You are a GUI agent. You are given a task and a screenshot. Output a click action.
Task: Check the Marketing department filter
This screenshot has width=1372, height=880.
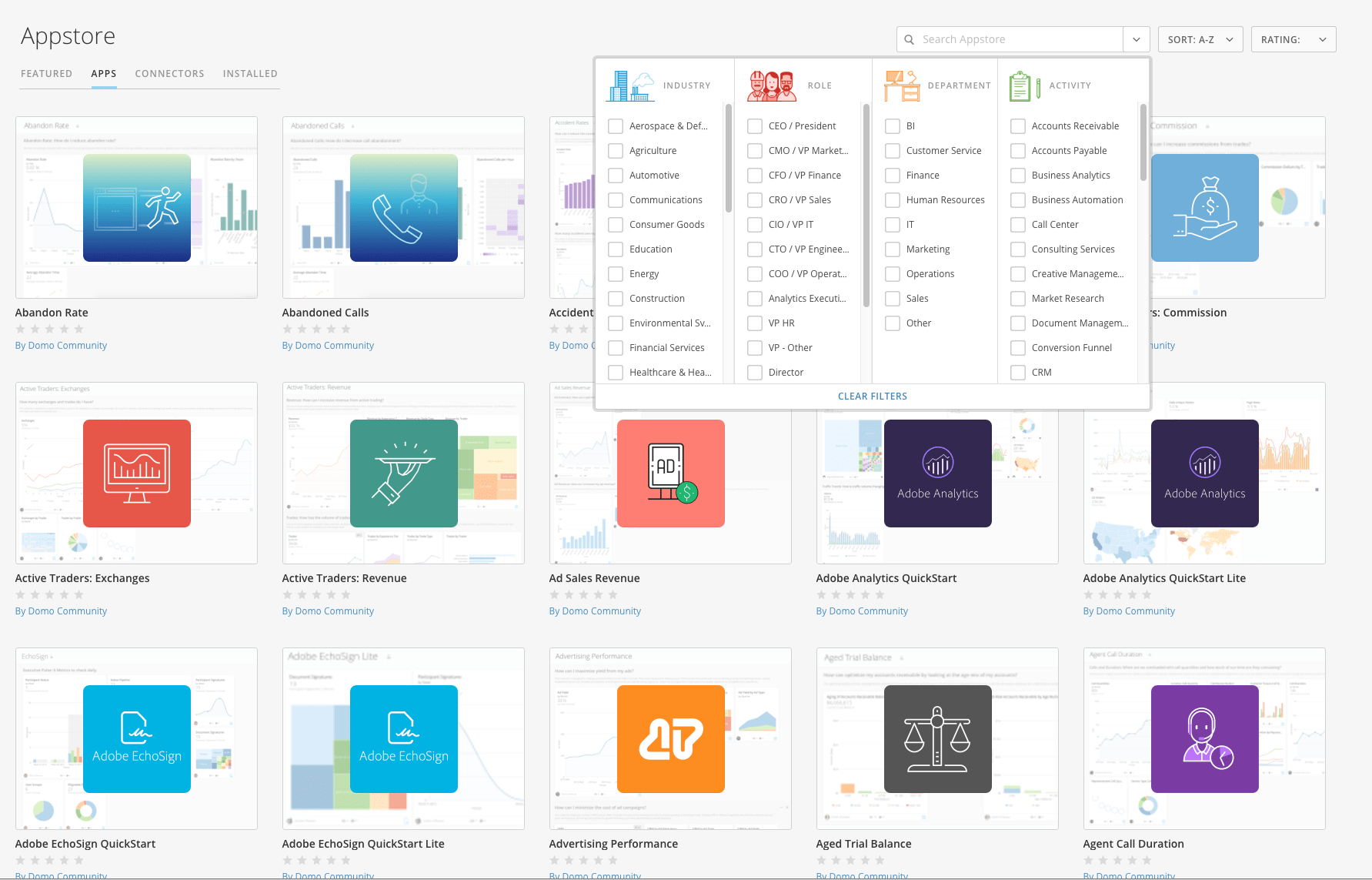click(x=893, y=249)
